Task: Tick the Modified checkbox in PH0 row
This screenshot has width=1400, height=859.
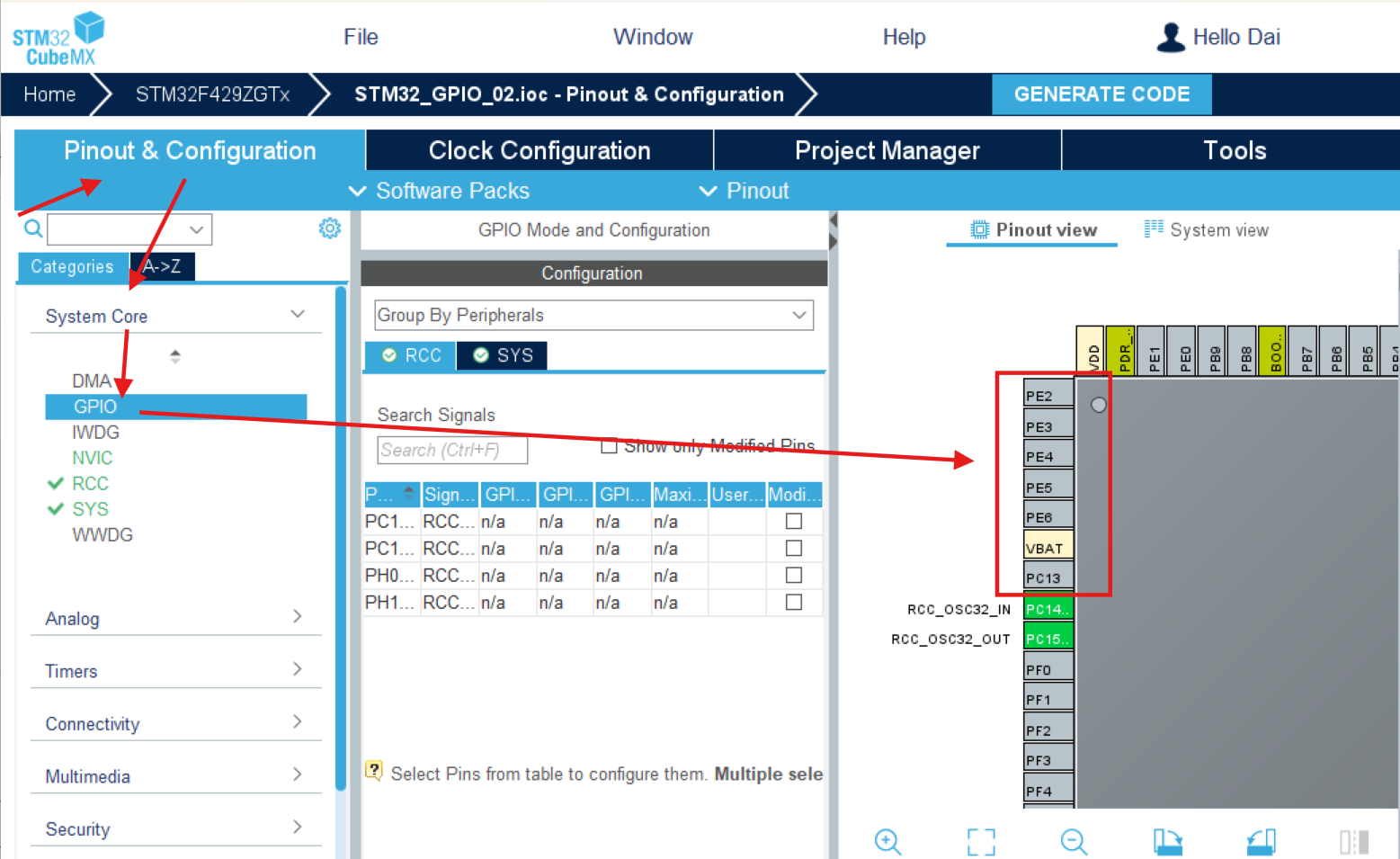Action: click(x=793, y=575)
